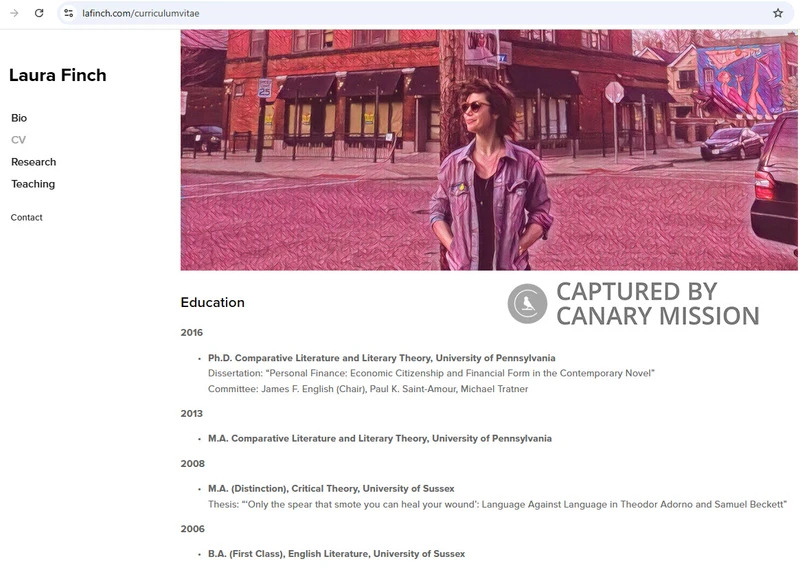Select the 2008 year label
Viewport: 800px width, 581px height.
coord(192,464)
